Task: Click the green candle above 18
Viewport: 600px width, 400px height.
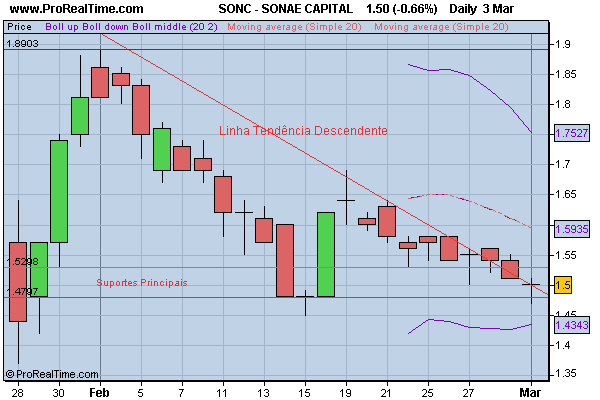Action: click(326, 255)
